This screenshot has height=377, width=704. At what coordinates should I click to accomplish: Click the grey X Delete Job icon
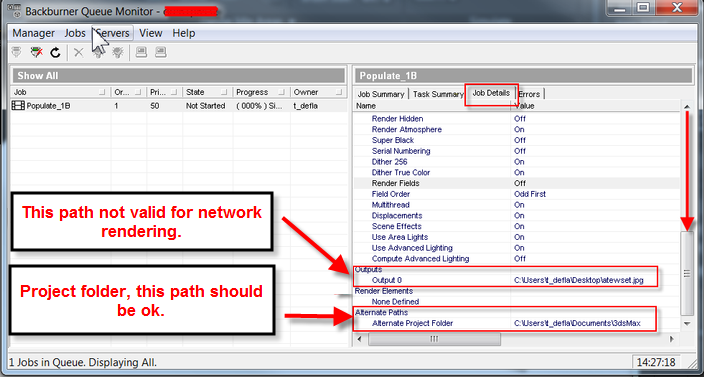tap(79, 53)
